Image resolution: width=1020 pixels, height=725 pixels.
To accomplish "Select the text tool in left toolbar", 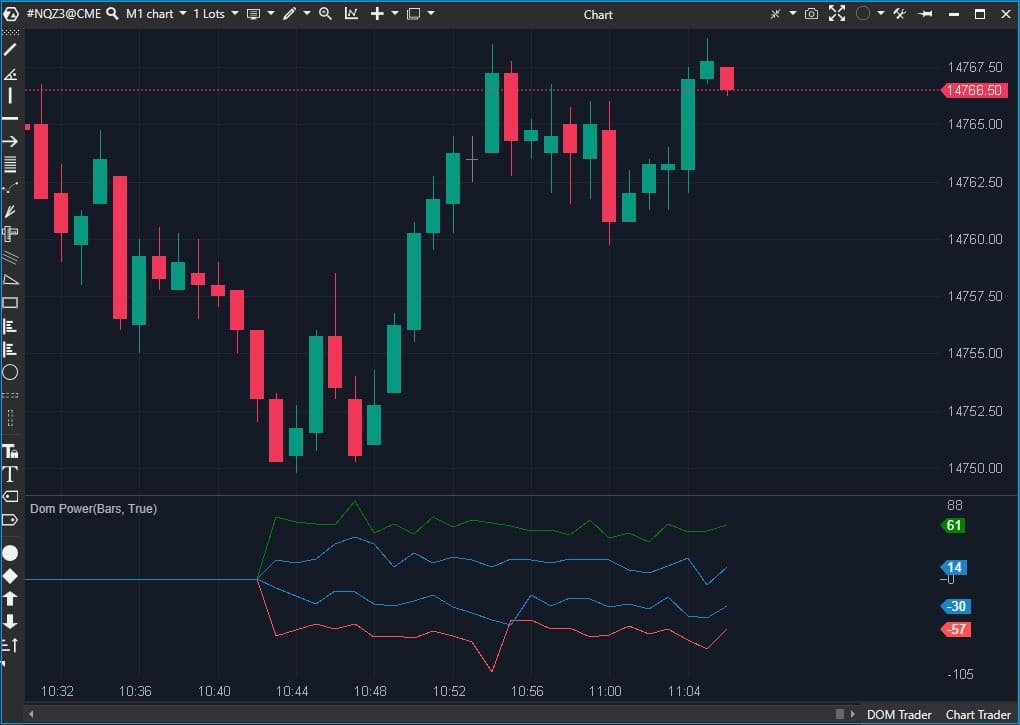I will (10, 474).
